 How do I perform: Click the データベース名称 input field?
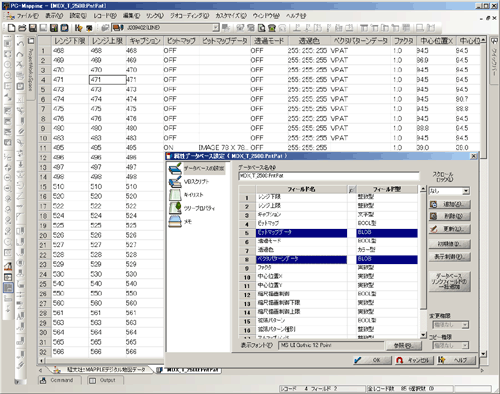click(x=329, y=176)
